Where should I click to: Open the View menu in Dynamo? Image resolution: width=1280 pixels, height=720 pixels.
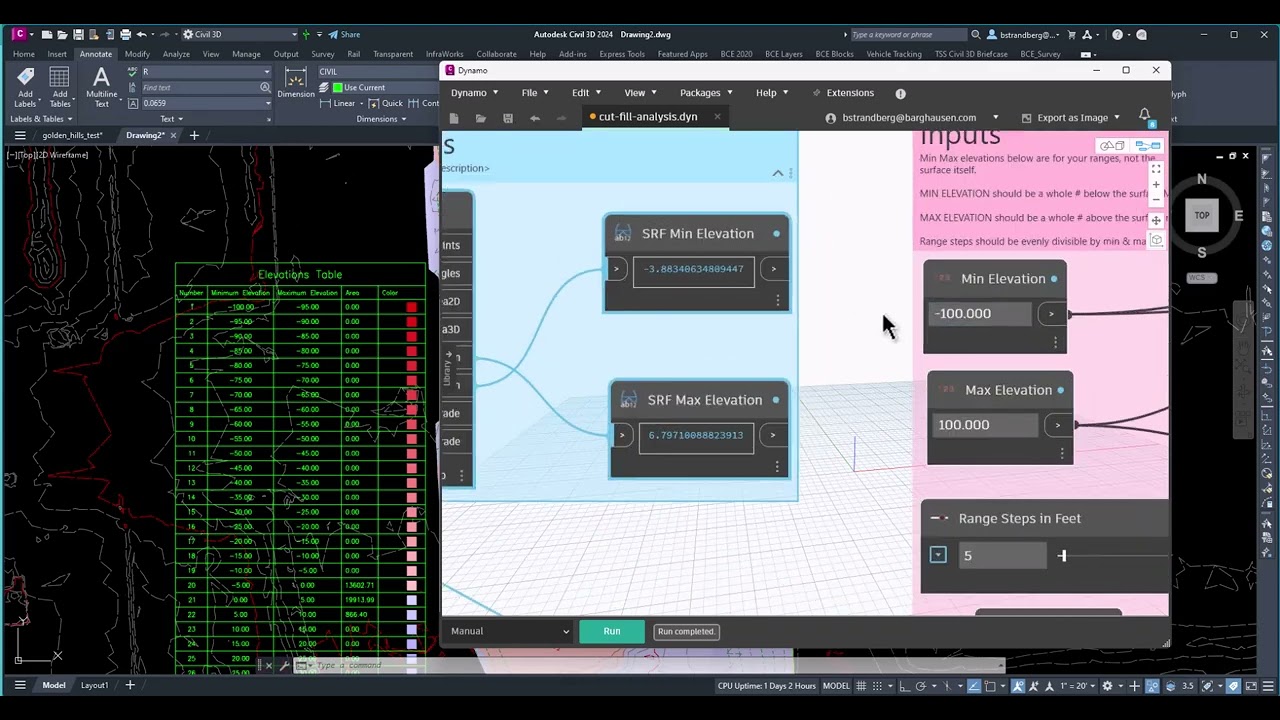click(x=640, y=93)
